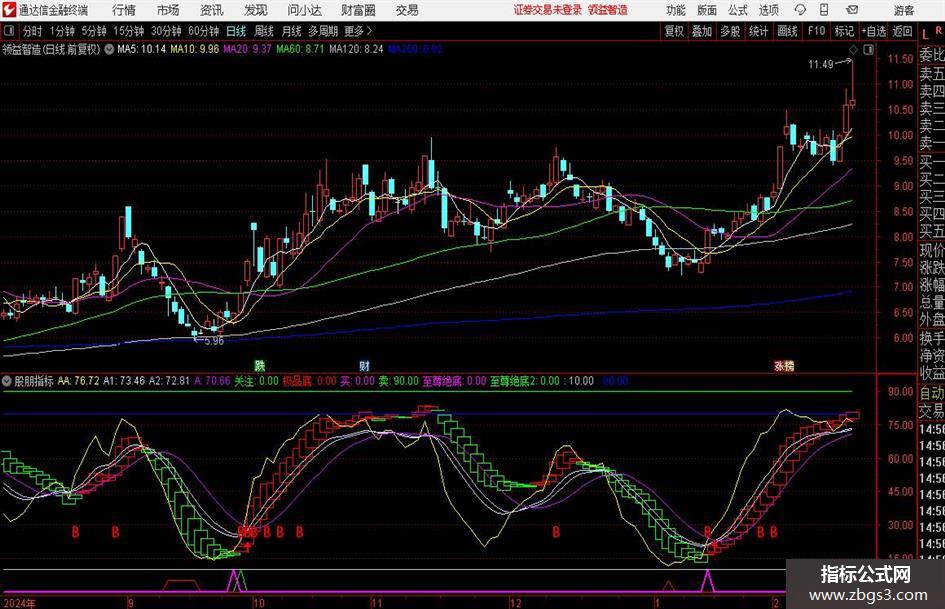Switch to the 周线 weekly tab

pos(264,31)
